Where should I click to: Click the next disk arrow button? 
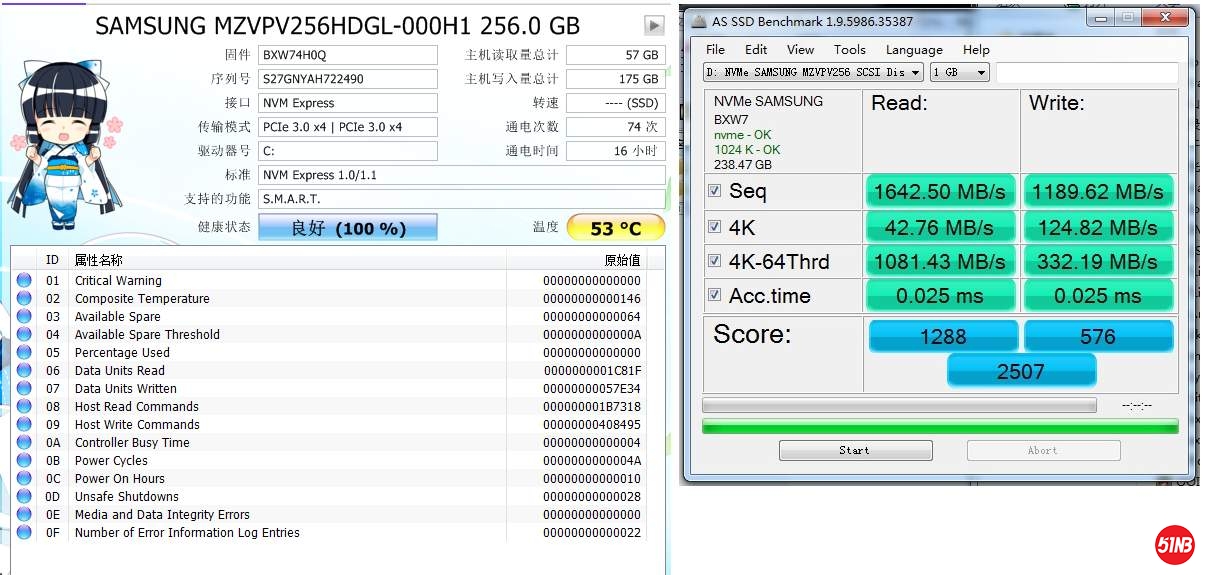[654, 26]
